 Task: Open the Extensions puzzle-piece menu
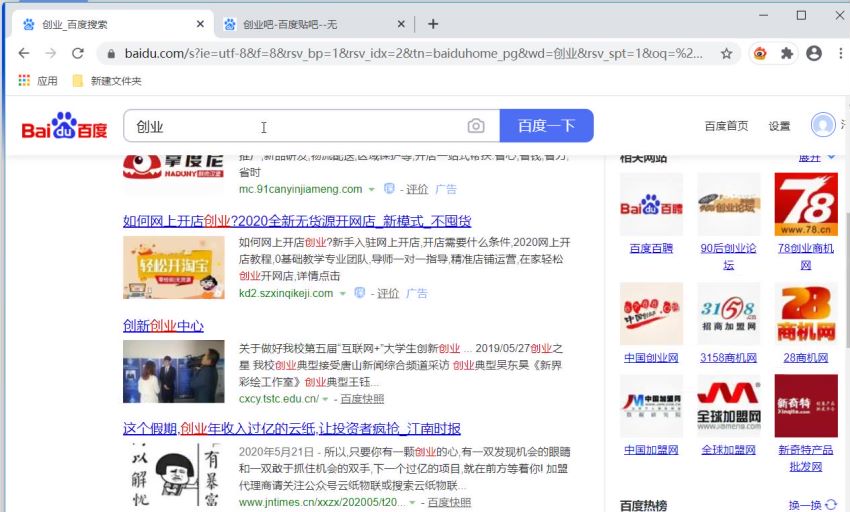[x=787, y=53]
